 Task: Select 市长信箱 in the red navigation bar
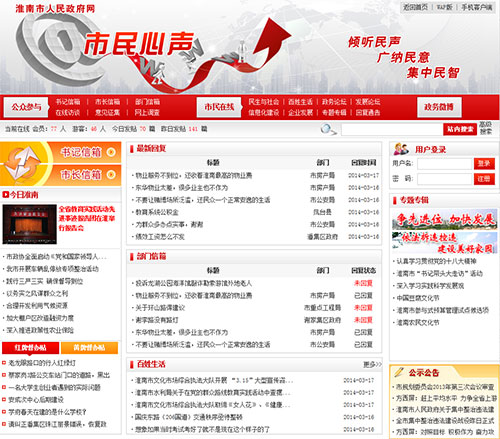107,102
